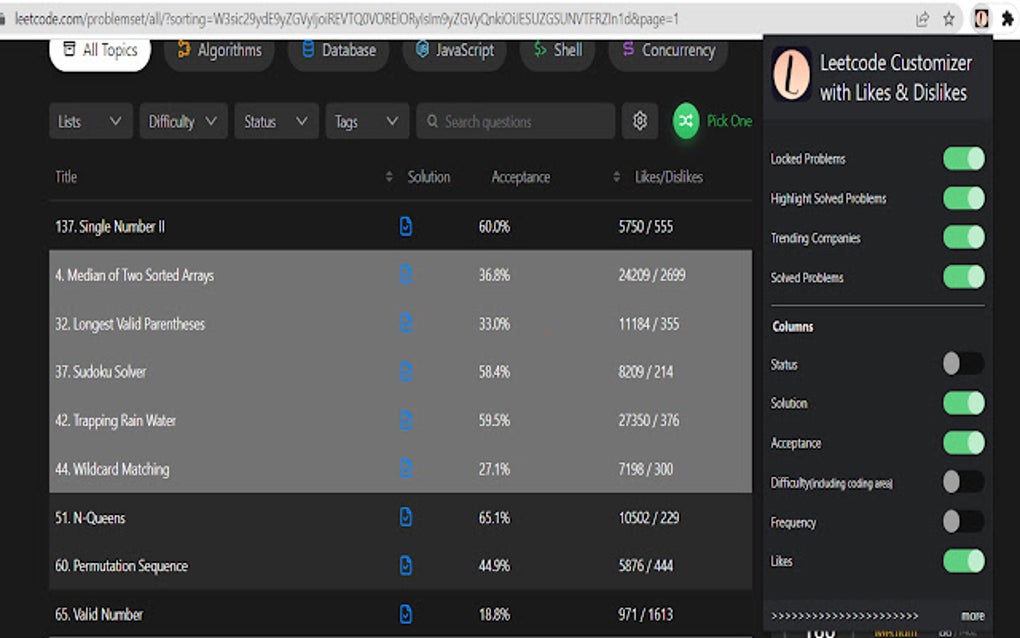Enable the Difficulty column switch
The width and height of the screenshot is (1020, 638).
point(964,482)
